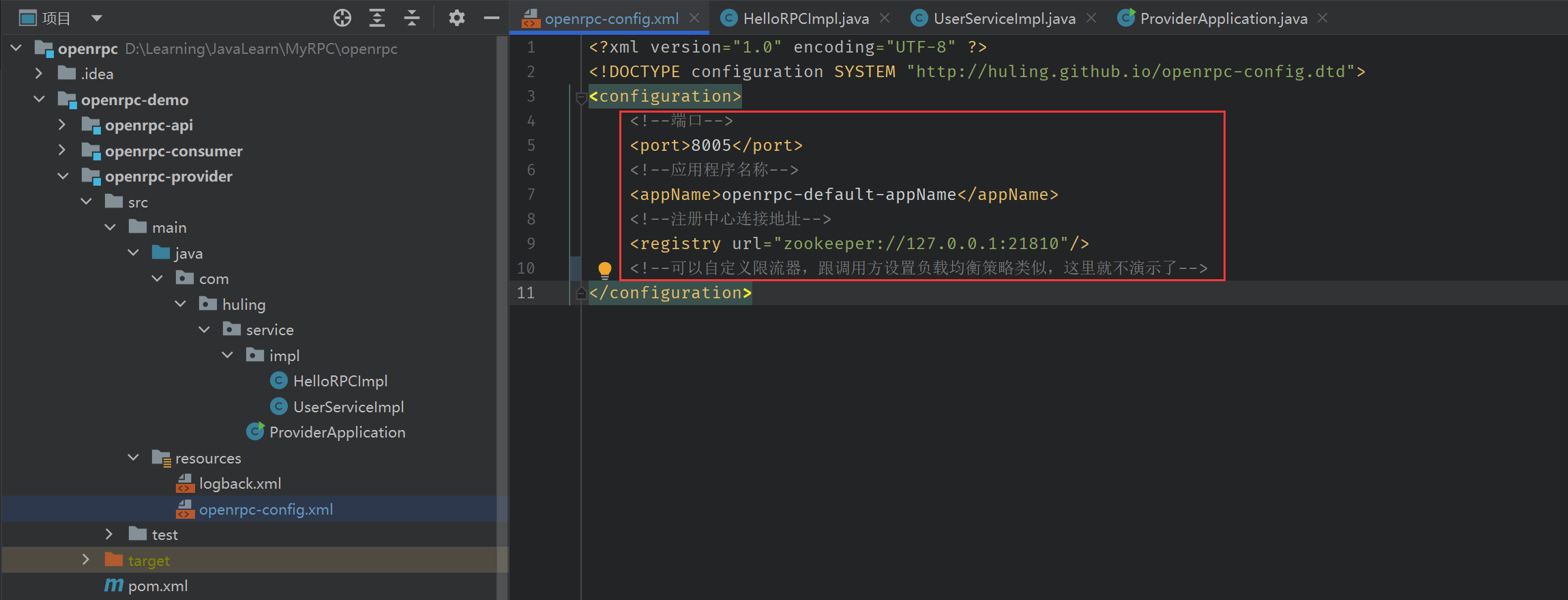Close the openrpc-config.xml tab
The height and width of the screenshot is (600, 1568).
(x=694, y=18)
